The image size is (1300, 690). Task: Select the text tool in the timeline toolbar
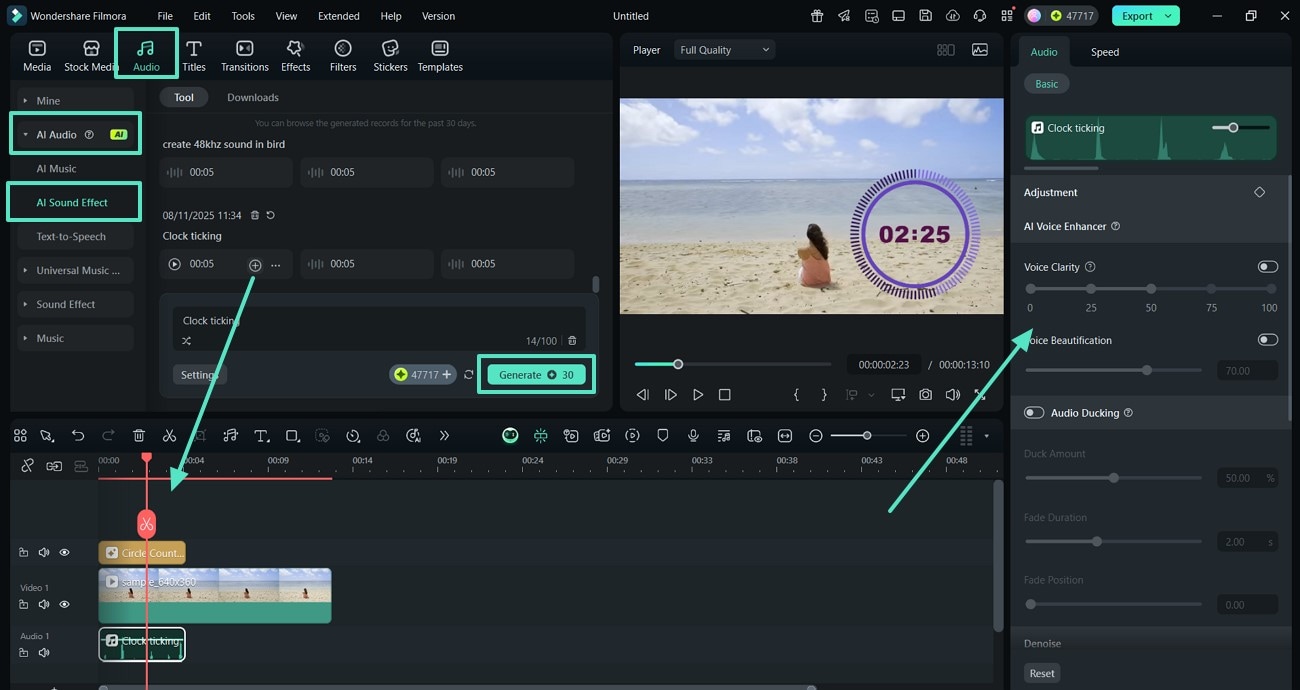(261, 436)
